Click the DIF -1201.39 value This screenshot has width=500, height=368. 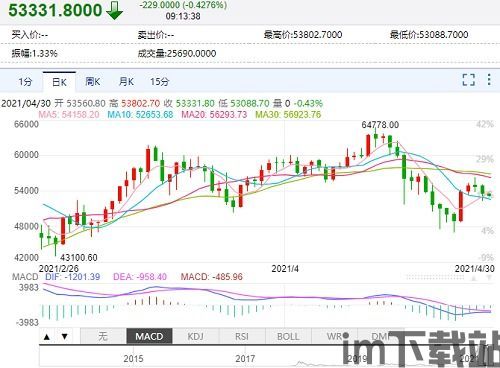tap(73, 277)
